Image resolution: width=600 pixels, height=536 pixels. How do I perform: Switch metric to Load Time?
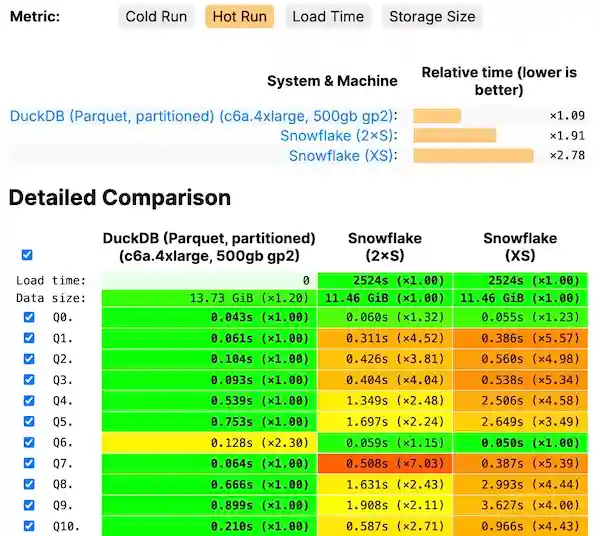pyautogui.click(x=328, y=16)
